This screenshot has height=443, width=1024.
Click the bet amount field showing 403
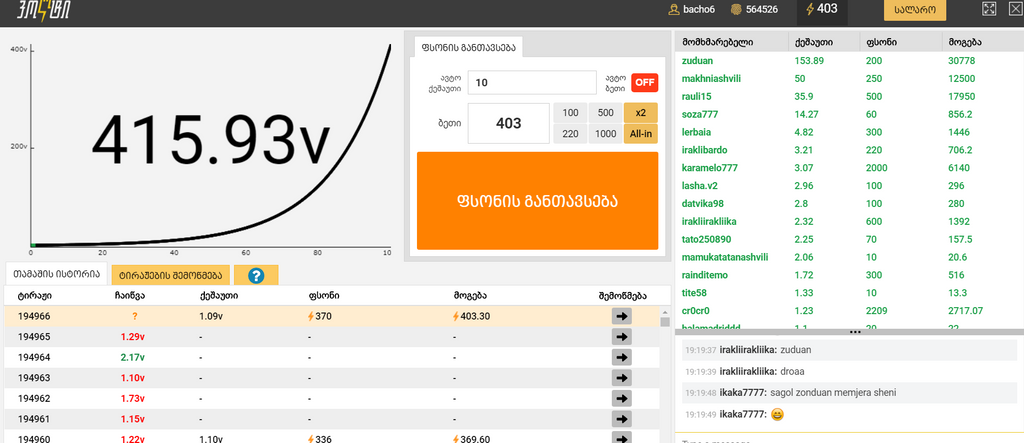509,123
